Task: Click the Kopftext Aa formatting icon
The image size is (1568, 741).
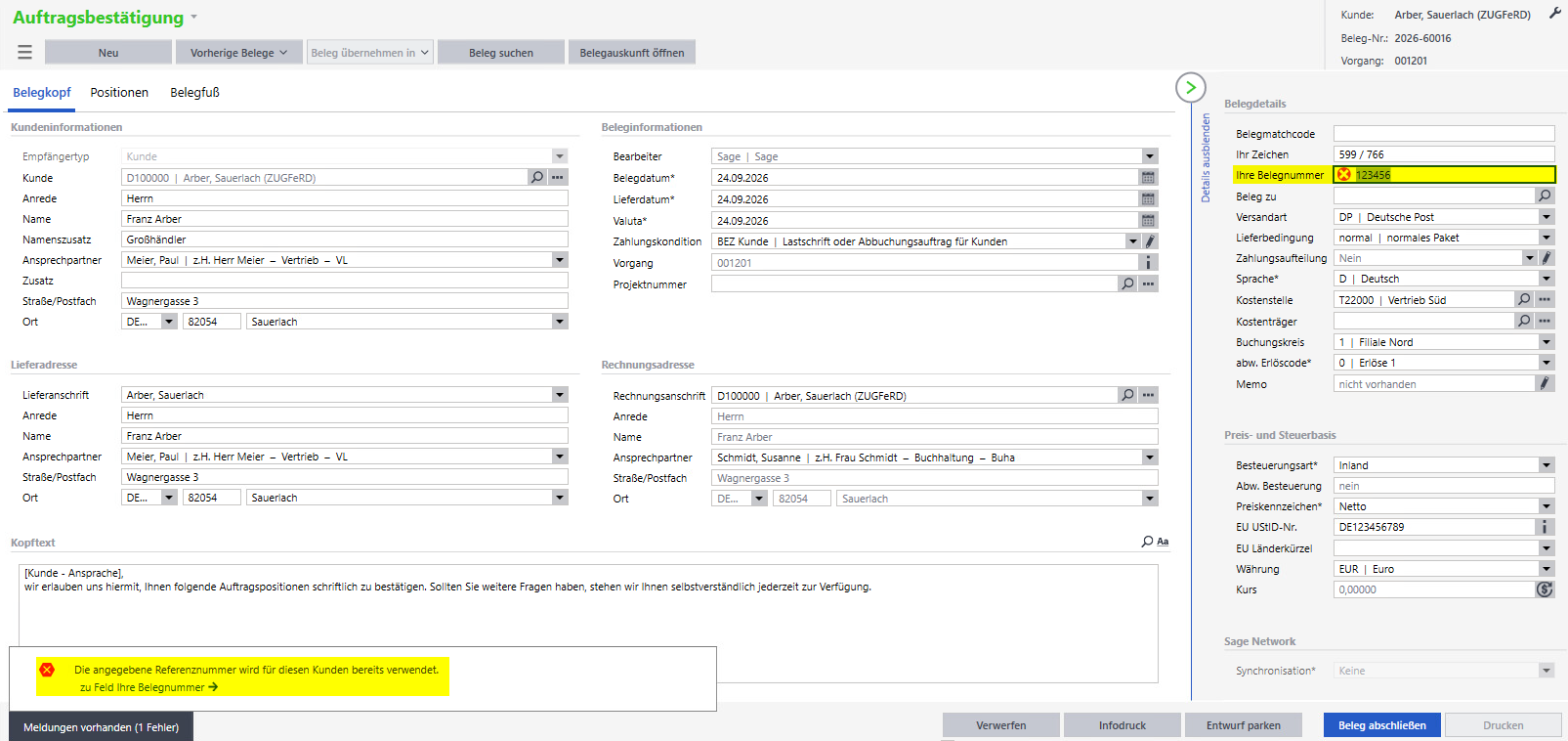Action: 1163,542
